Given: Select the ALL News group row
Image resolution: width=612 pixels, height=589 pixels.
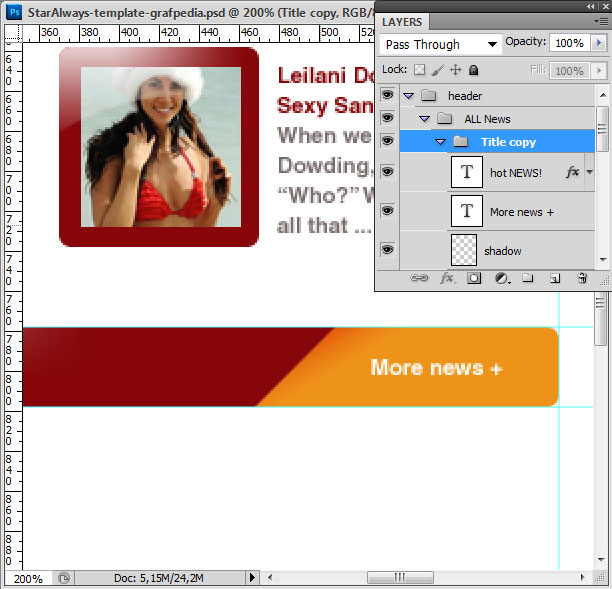Looking at the screenshot, I should pyautogui.click(x=498, y=118).
